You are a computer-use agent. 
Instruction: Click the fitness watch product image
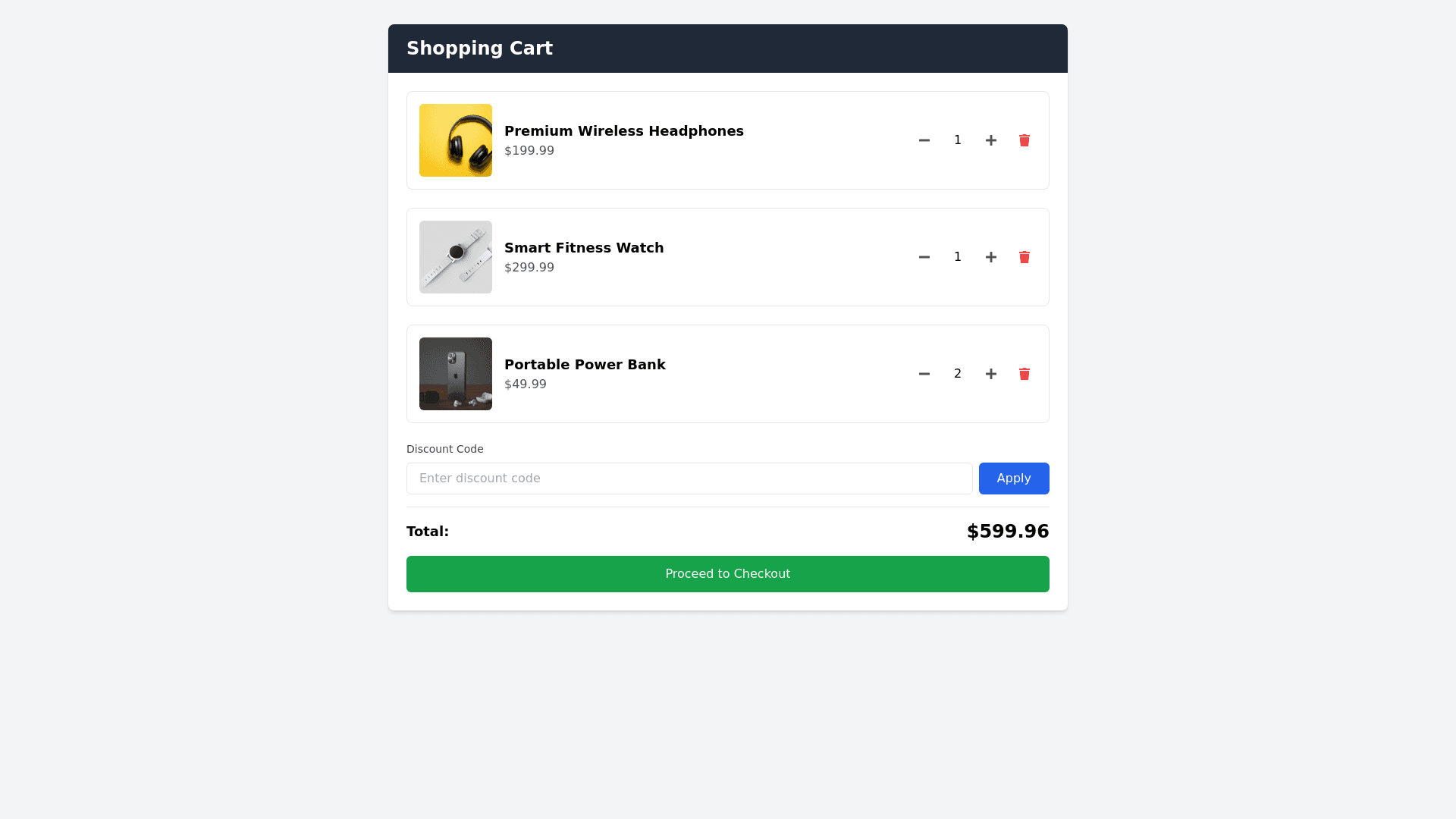[456, 257]
